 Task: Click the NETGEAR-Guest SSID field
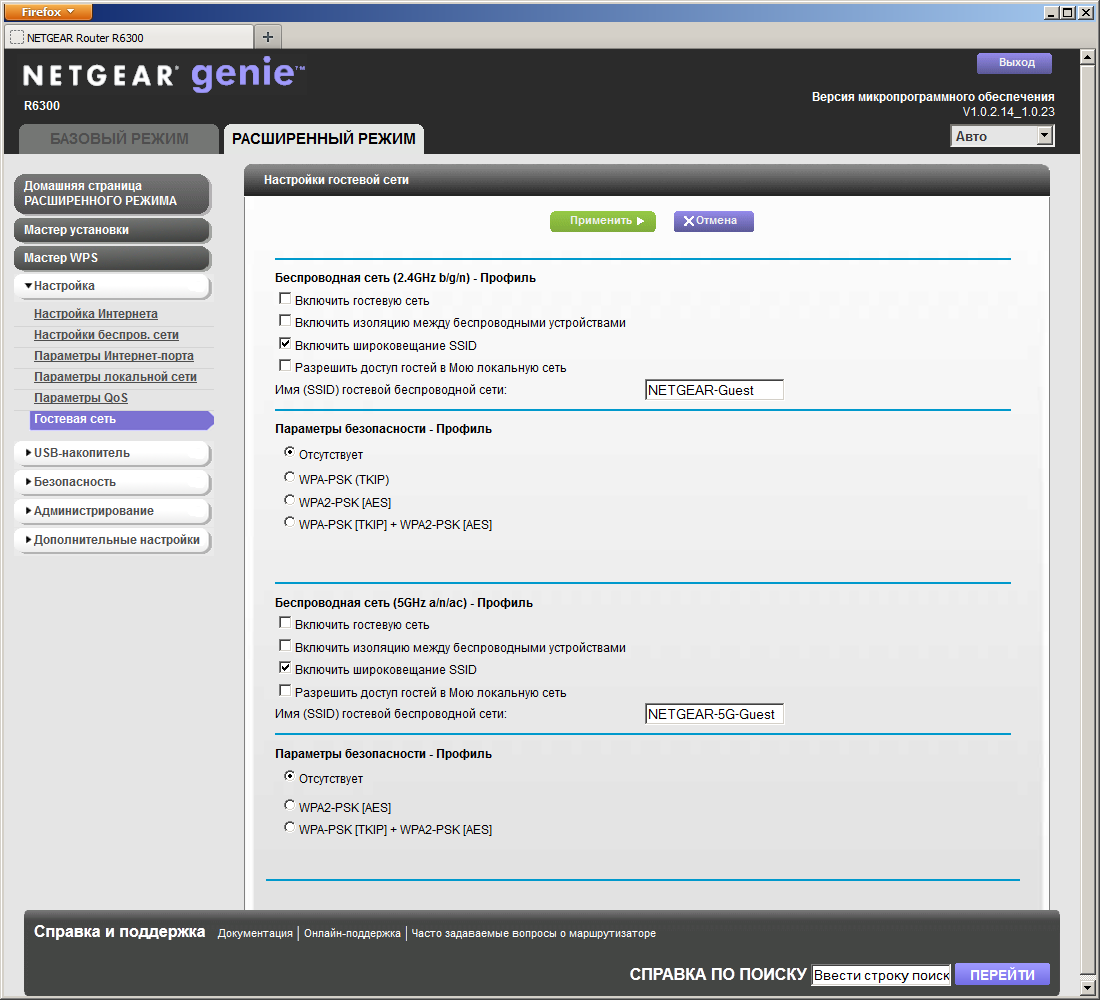coord(713,390)
